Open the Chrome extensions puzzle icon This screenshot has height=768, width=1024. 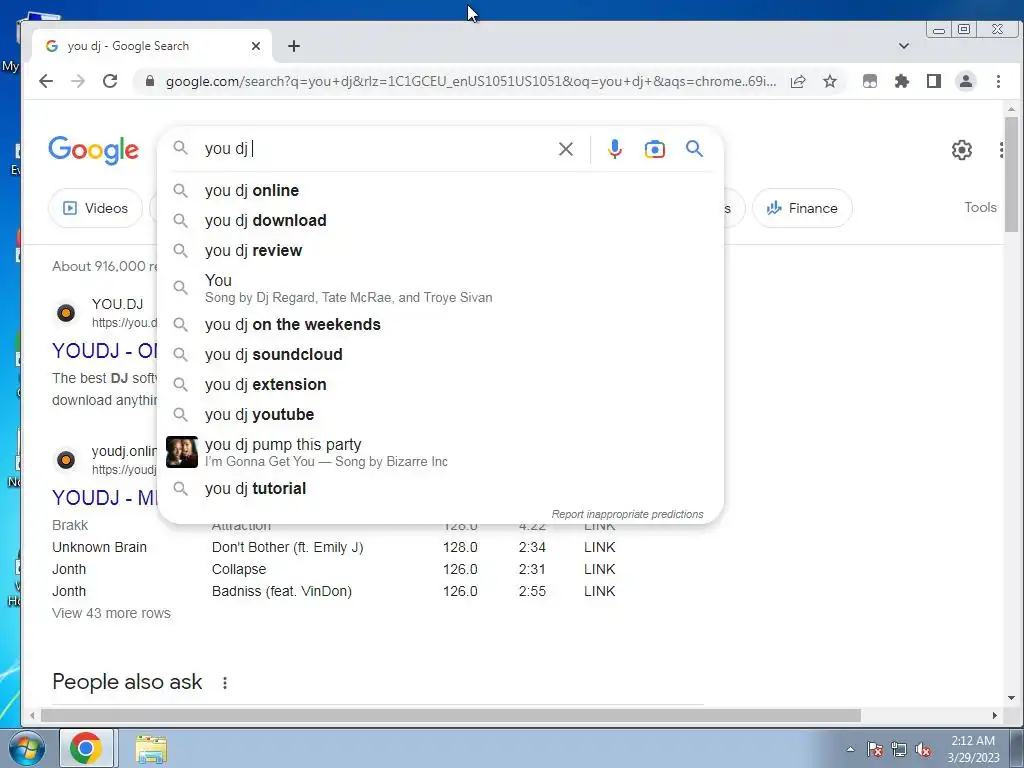click(902, 81)
